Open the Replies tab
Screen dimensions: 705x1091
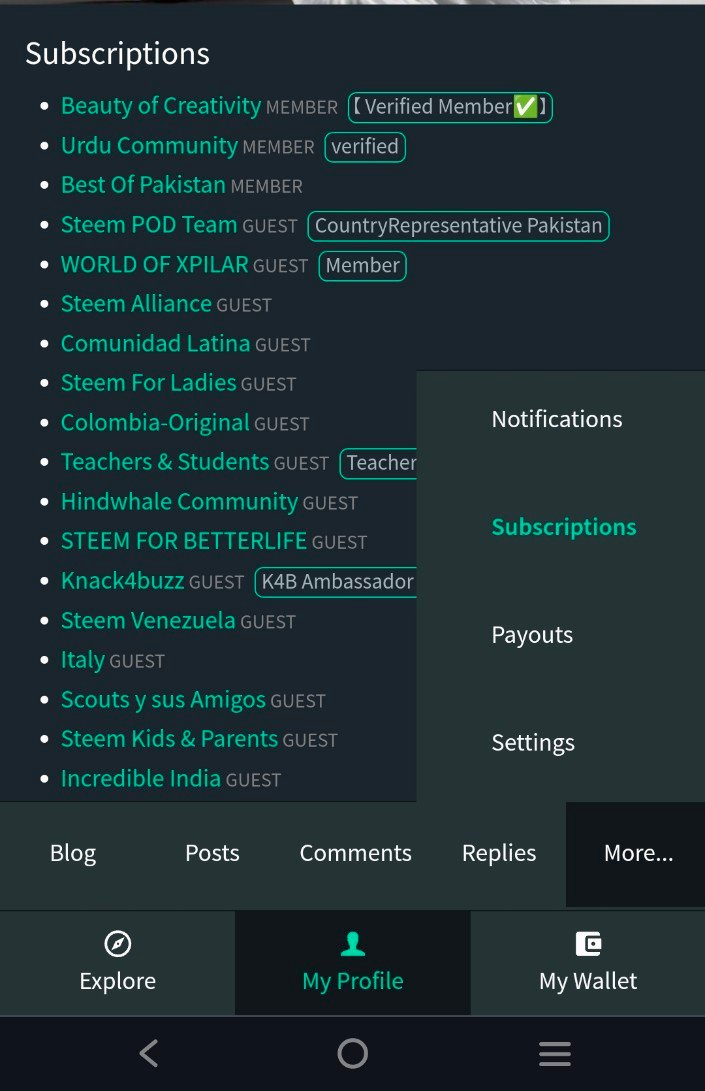(499, 854)
